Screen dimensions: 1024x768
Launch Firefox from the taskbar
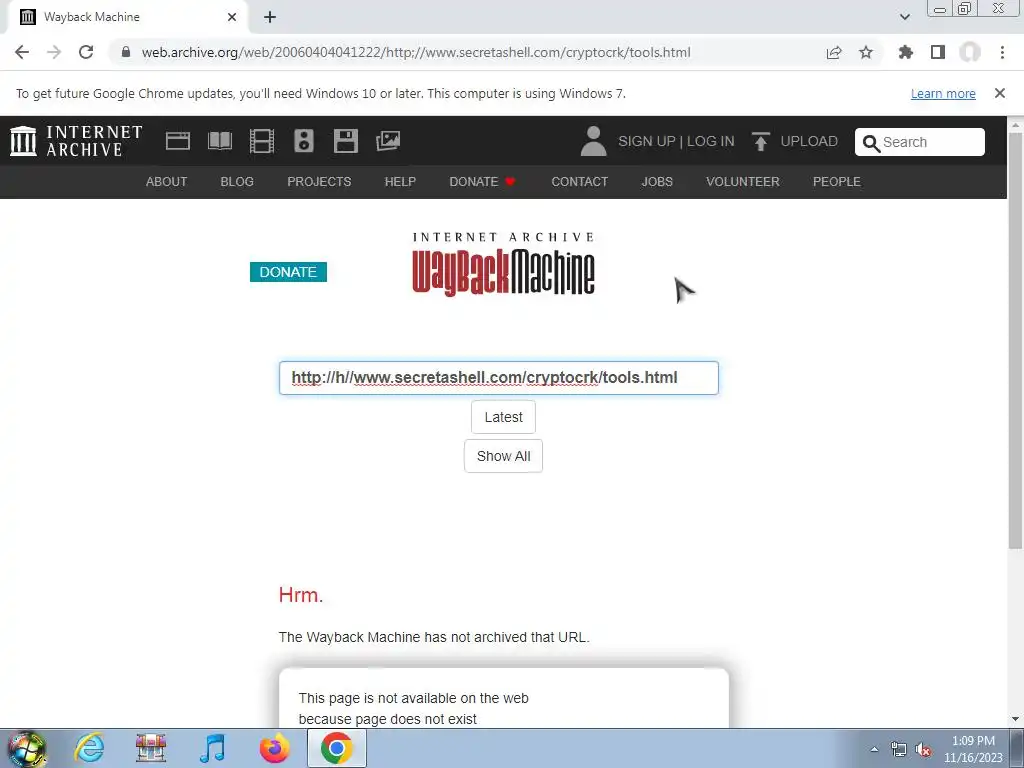pos(275,748)
